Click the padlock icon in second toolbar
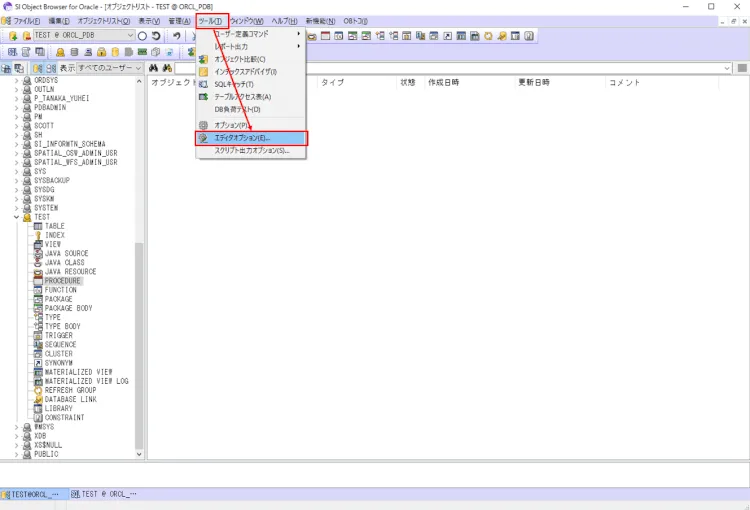This screenshot has height=510, width=750. tap(101, 52)
